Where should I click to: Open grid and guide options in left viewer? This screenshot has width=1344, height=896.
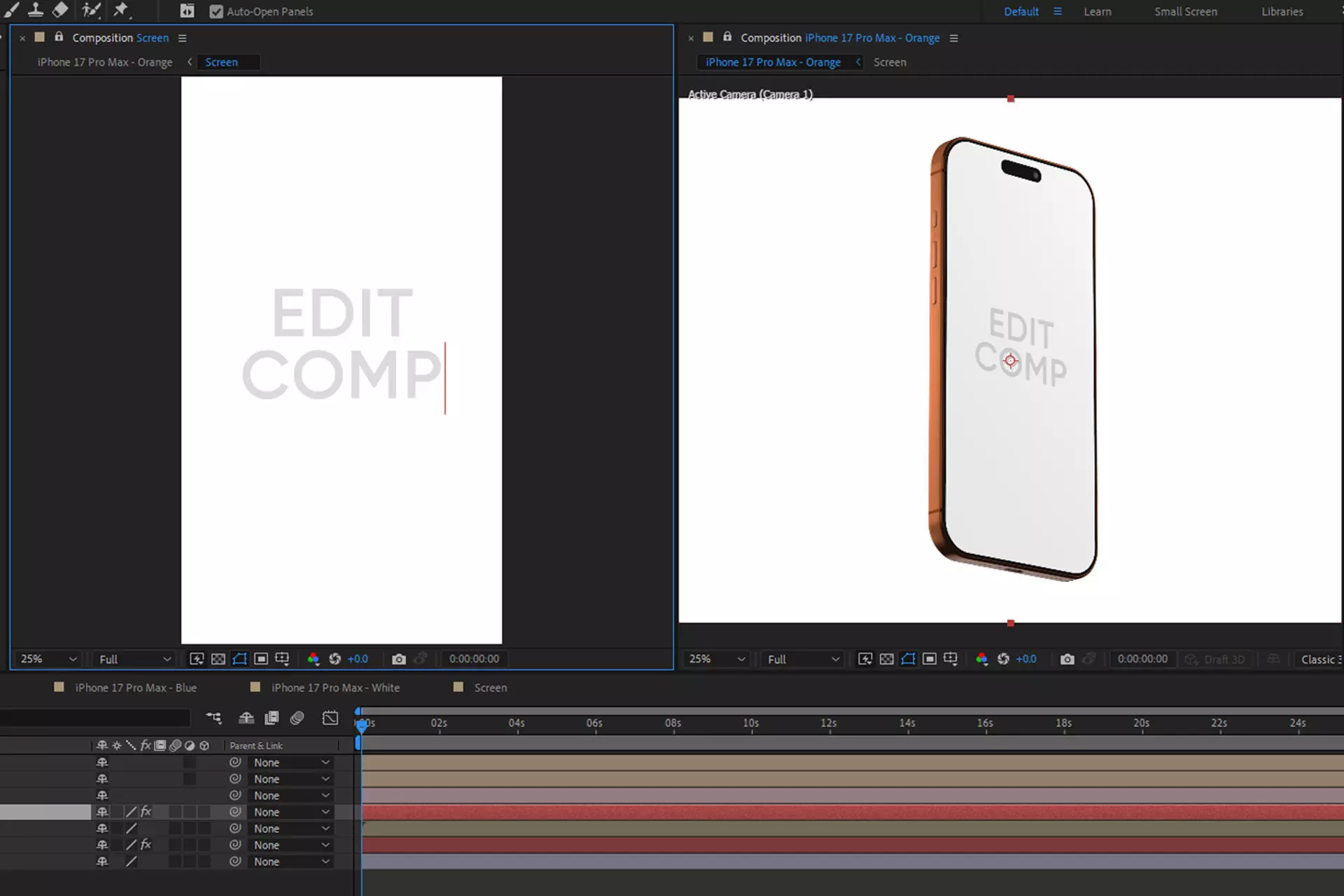click(282, 659)
